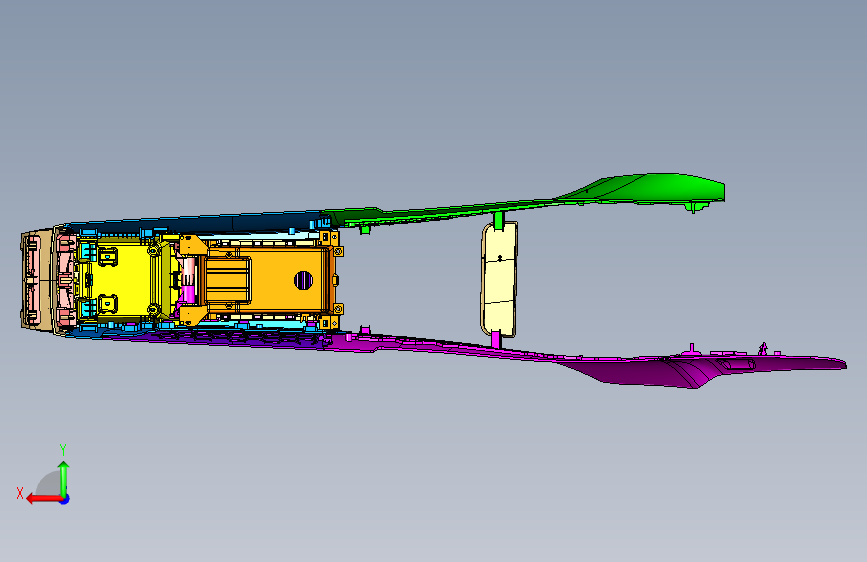Click the red X axis arrow of triad
The image size is (867, 562).
click(x=43, y=499)
